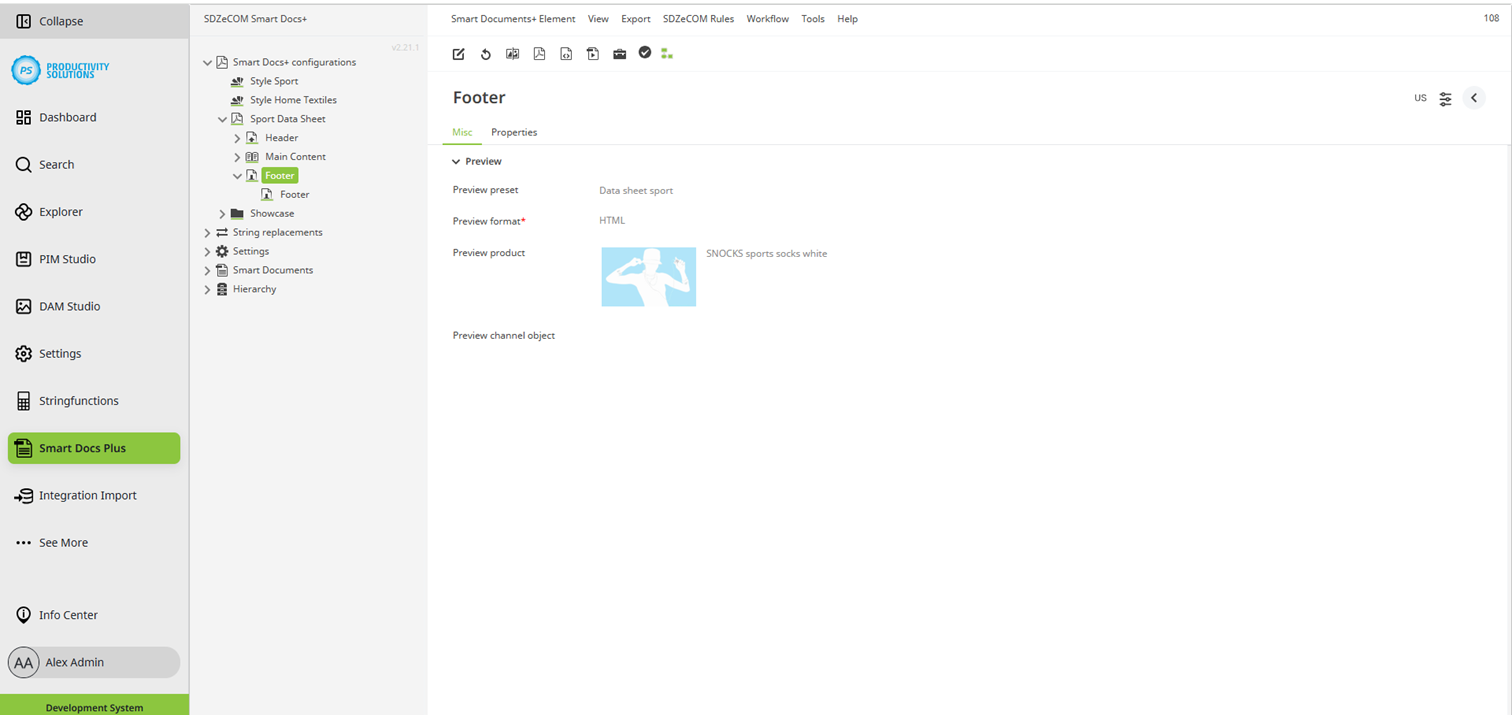Viewport: 1512px width, 715px height.
Task: Open the Workflow menu
Action: point(767,19)
